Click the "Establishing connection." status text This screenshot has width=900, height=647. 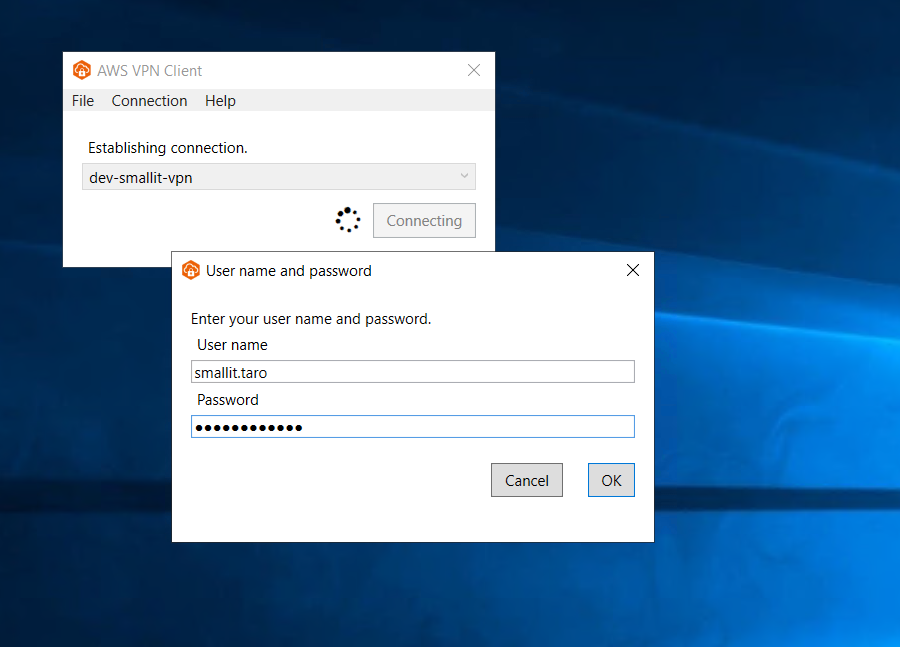tap(168, 148)
